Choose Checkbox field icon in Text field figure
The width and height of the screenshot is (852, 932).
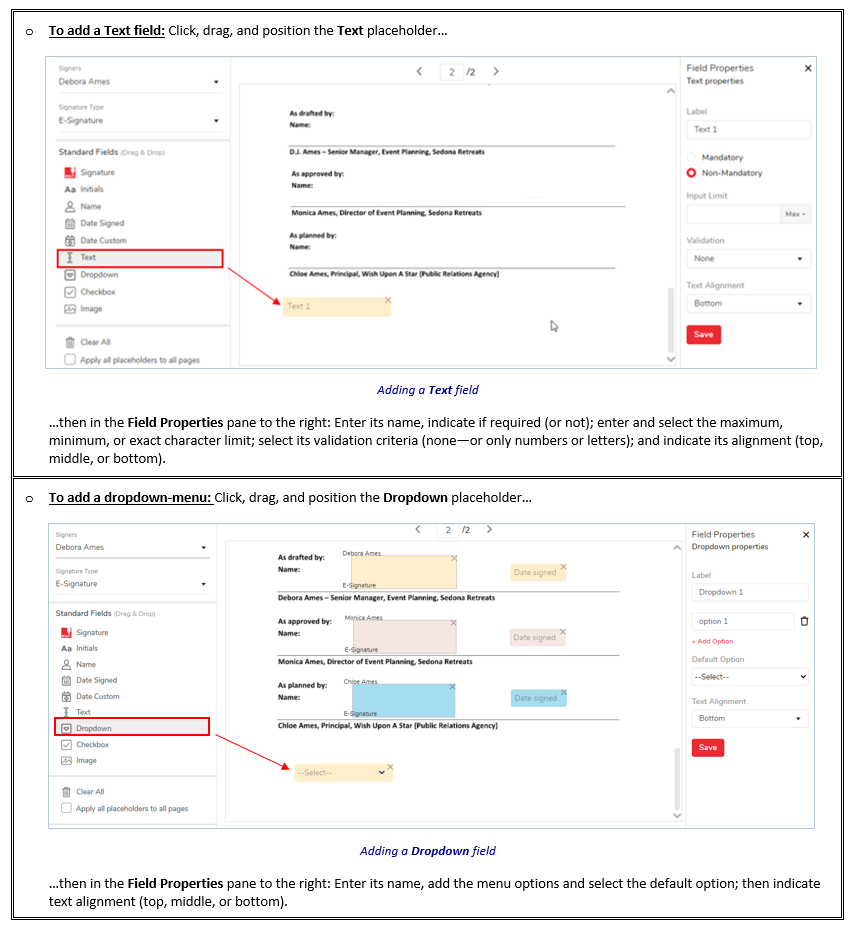click(x=70, y=292)
